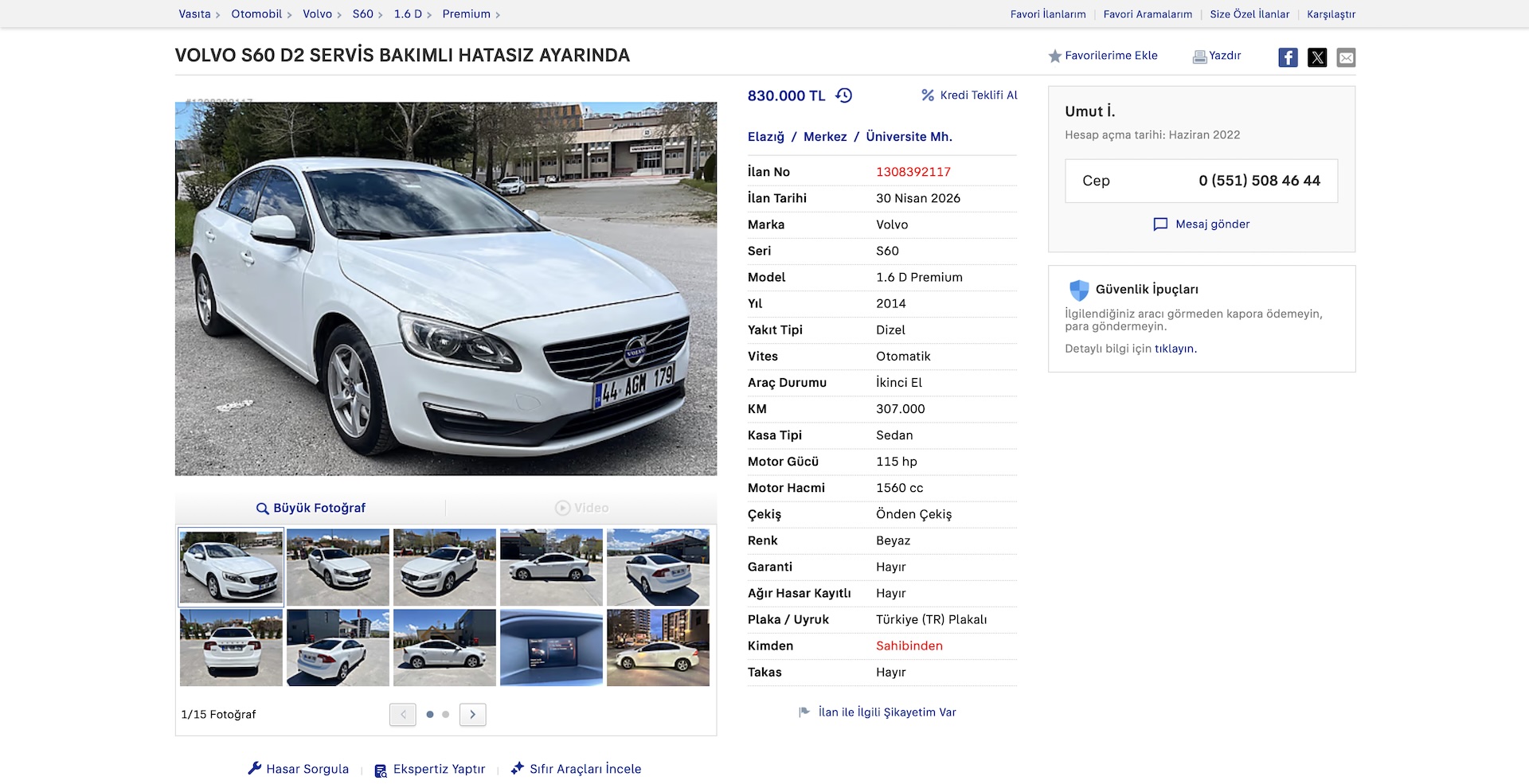Open Elazığ location link
1529x784 pixels.
point(766,137)
